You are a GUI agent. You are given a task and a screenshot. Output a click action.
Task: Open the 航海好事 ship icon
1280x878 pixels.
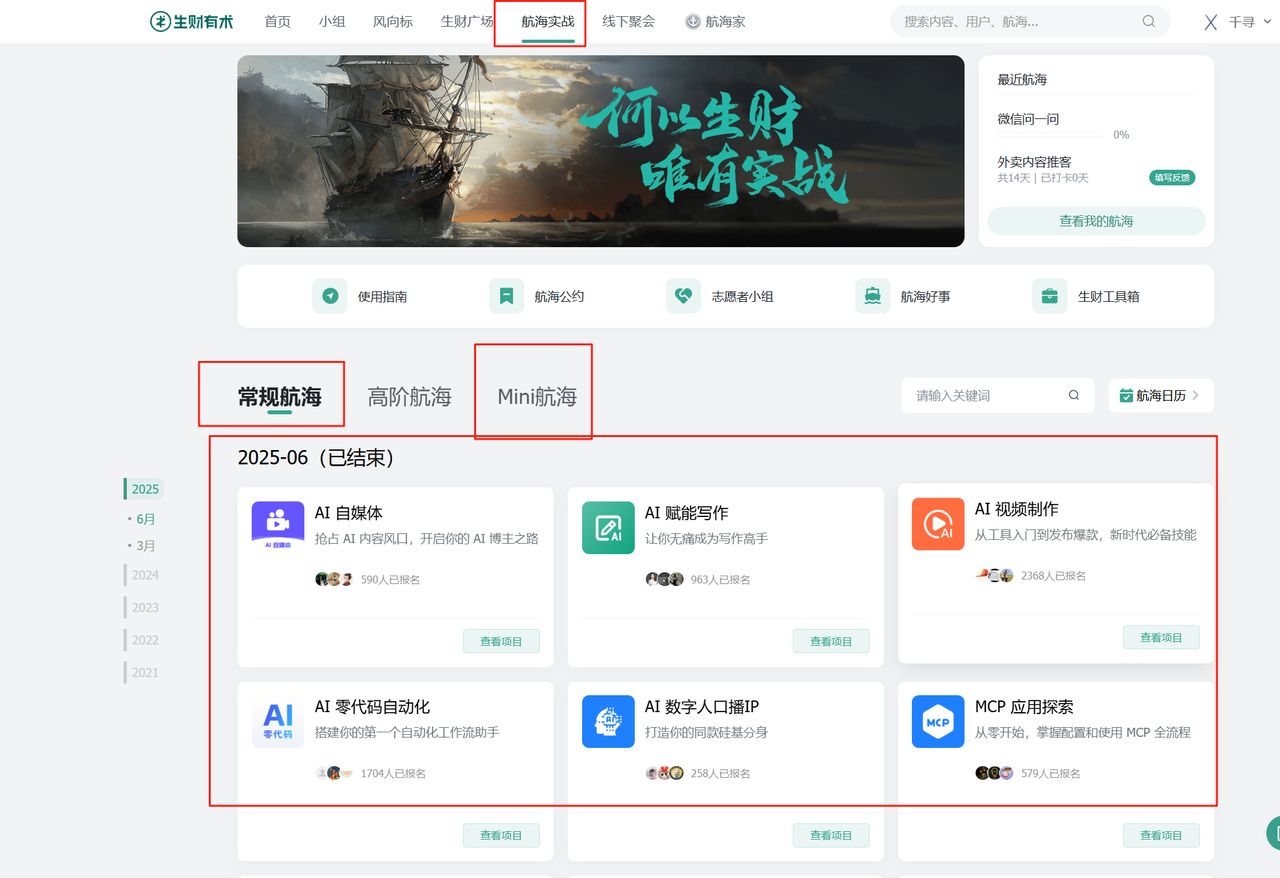tap(872, 296)
